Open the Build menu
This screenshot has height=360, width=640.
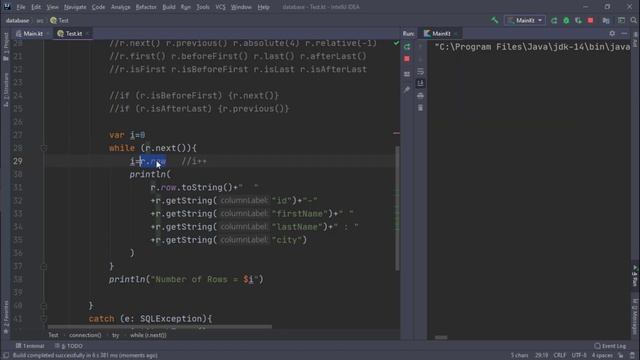coord(169,7)
